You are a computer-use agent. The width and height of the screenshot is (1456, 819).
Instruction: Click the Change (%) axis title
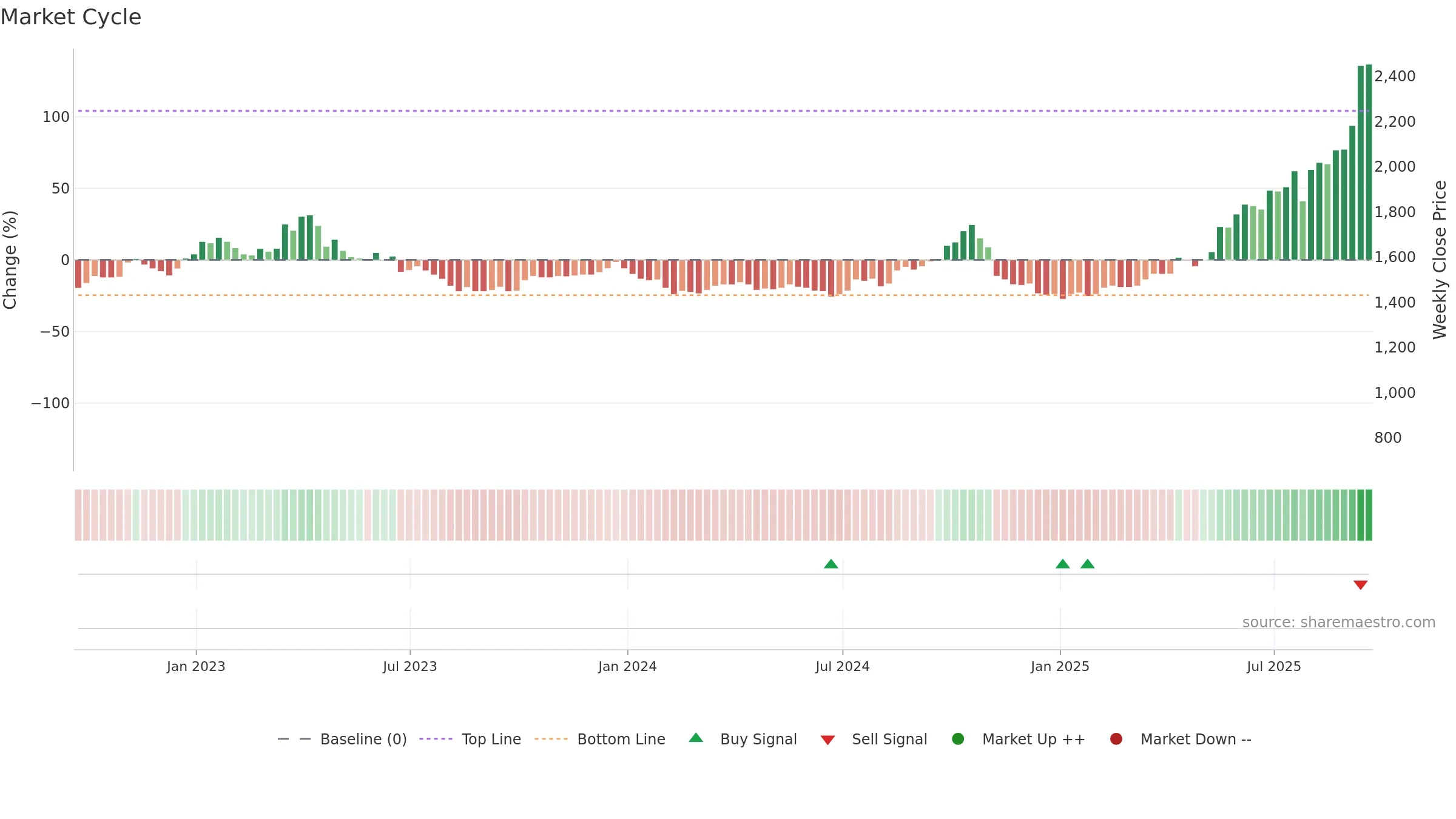(x=10, y=260)
